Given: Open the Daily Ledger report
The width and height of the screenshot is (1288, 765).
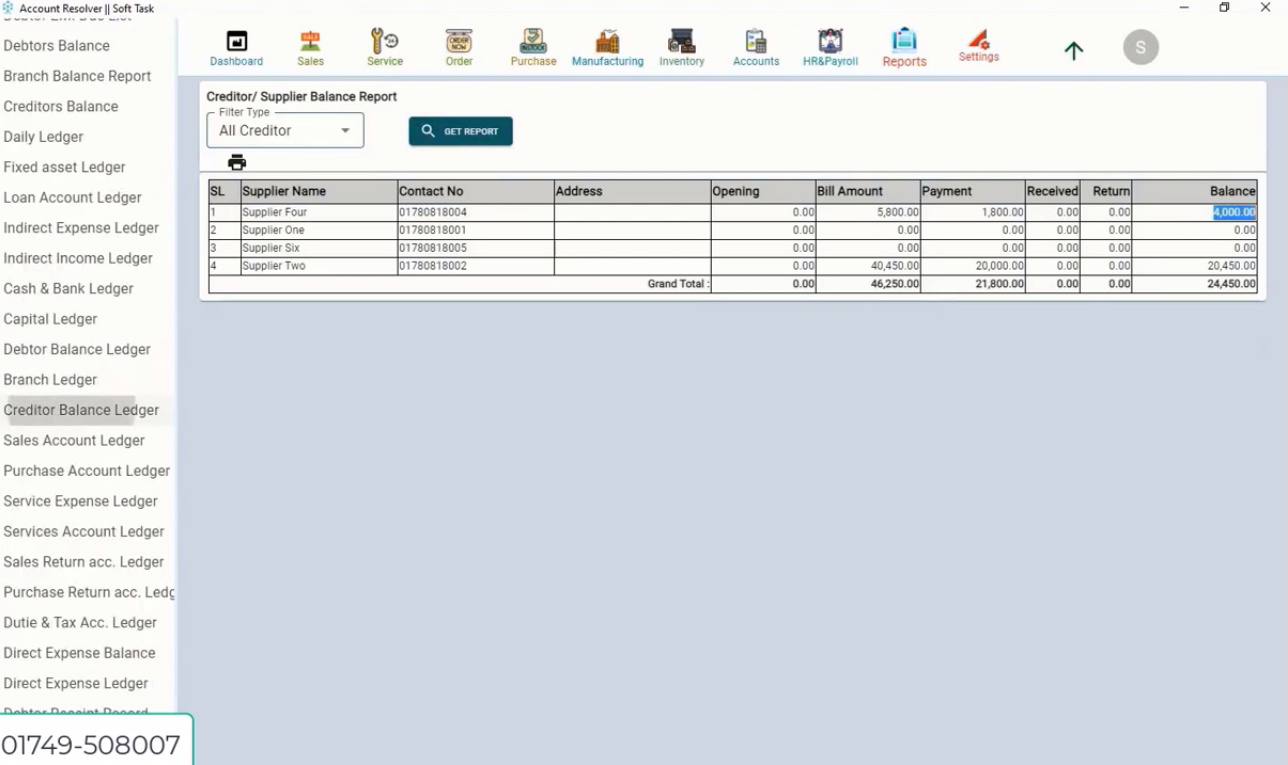Looking at the screenshot, I should tap(43, 136).
